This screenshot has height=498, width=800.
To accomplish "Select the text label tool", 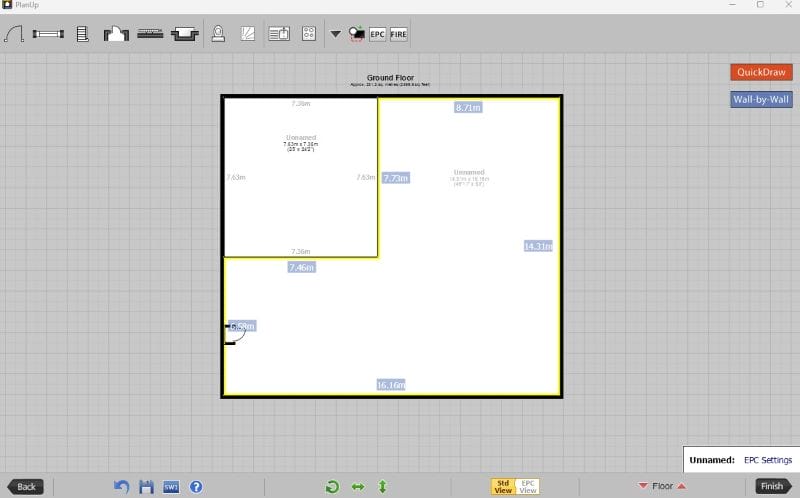I will tap(279, 34).
